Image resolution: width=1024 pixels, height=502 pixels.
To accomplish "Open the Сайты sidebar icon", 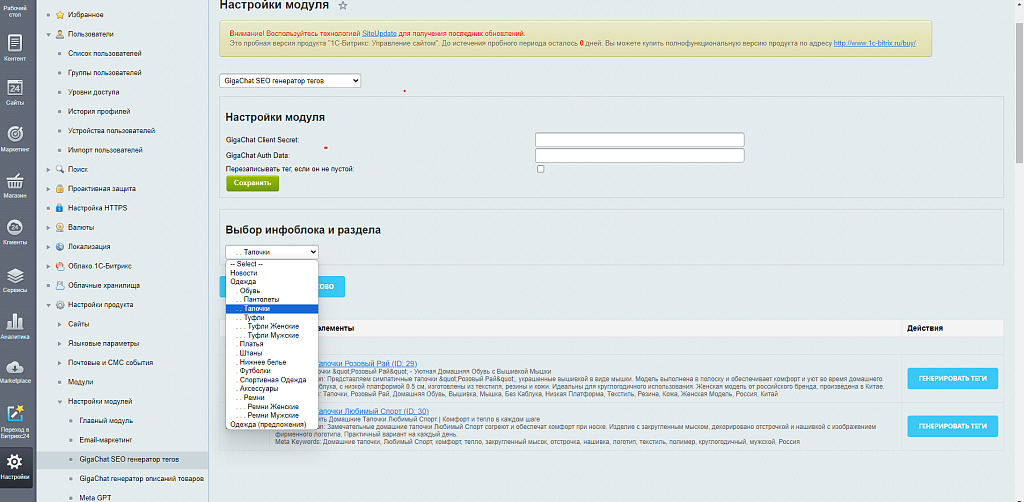I will click(x=15, y=92).
